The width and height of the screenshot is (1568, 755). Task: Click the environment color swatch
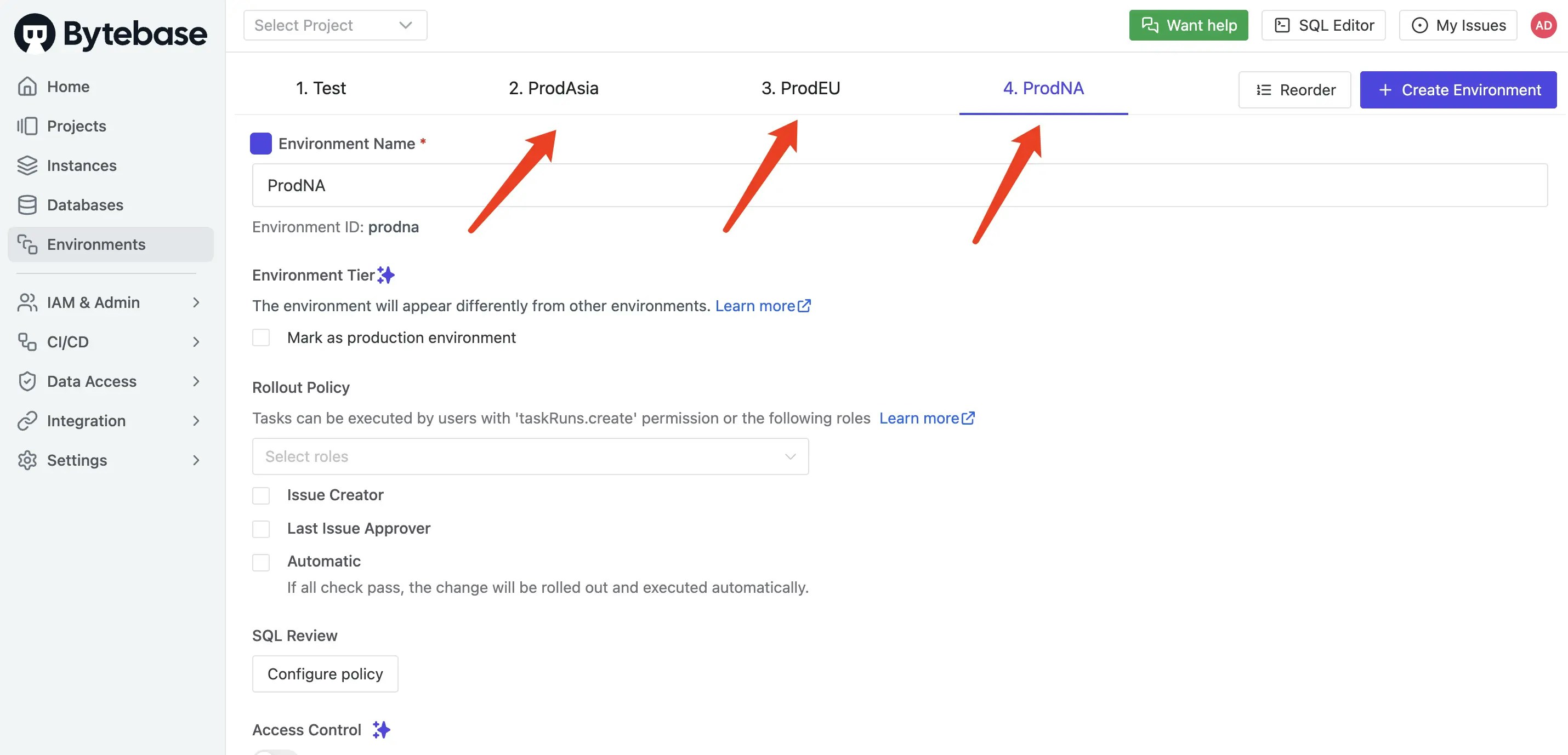pyautogui.click(x=261, y=144)
